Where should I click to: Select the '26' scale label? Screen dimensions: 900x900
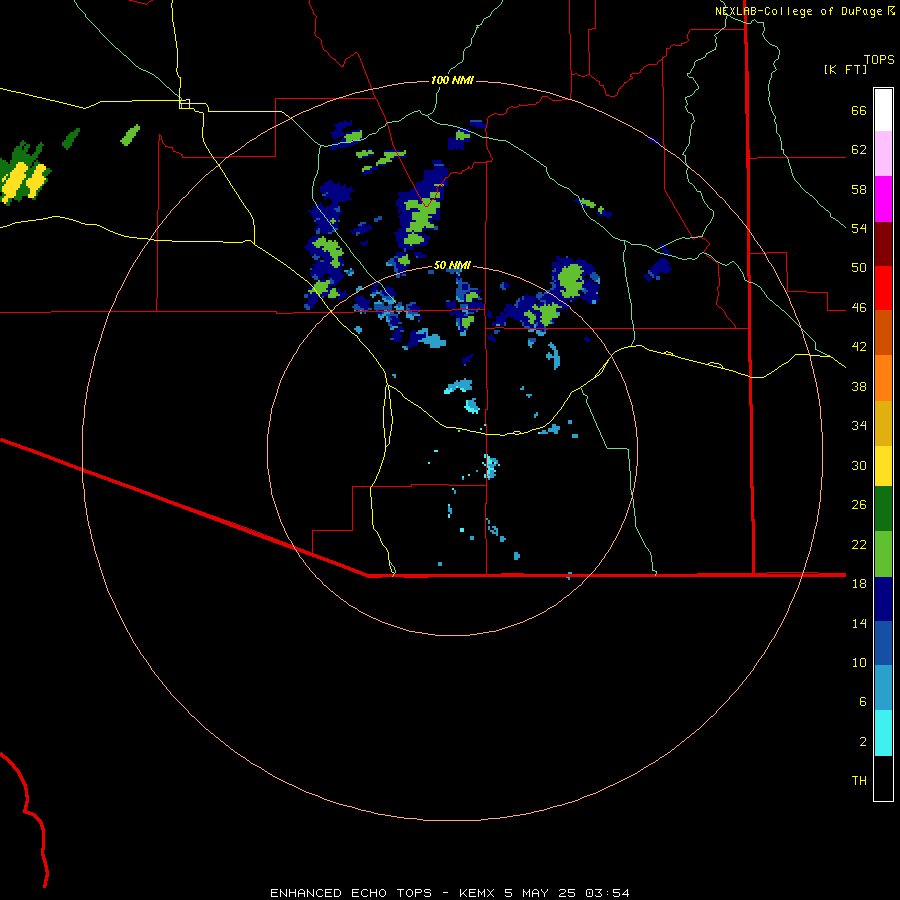pyautogui.click(x=859, y=505)
